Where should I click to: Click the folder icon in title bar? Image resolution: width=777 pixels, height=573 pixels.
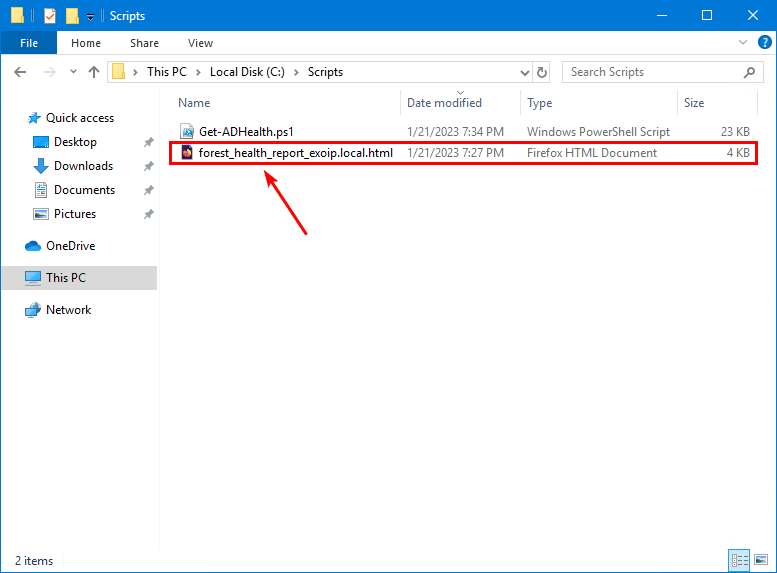17,15
